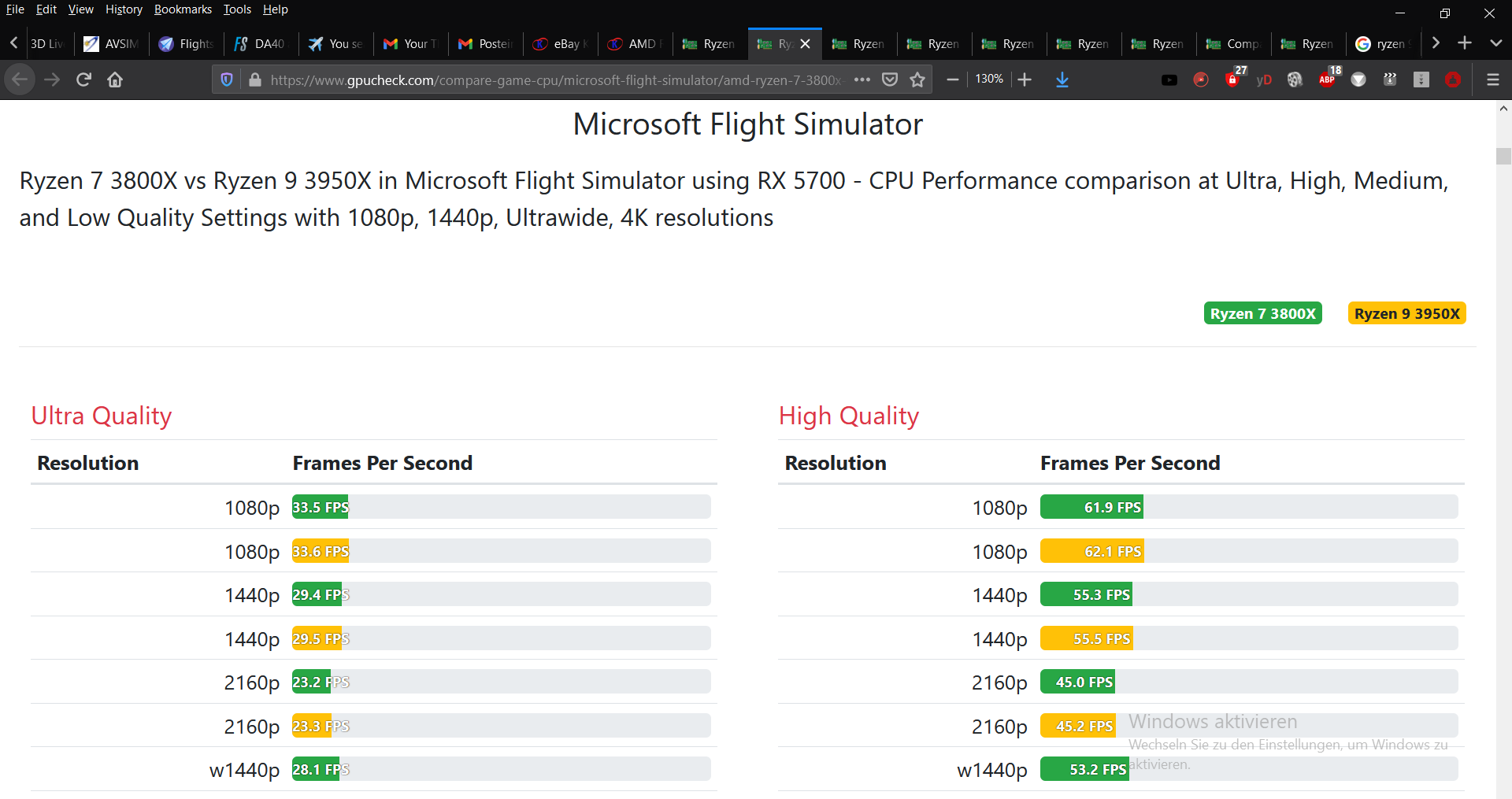Zoom in with the plus button
1512x799 pixels.
point(1025,80)
